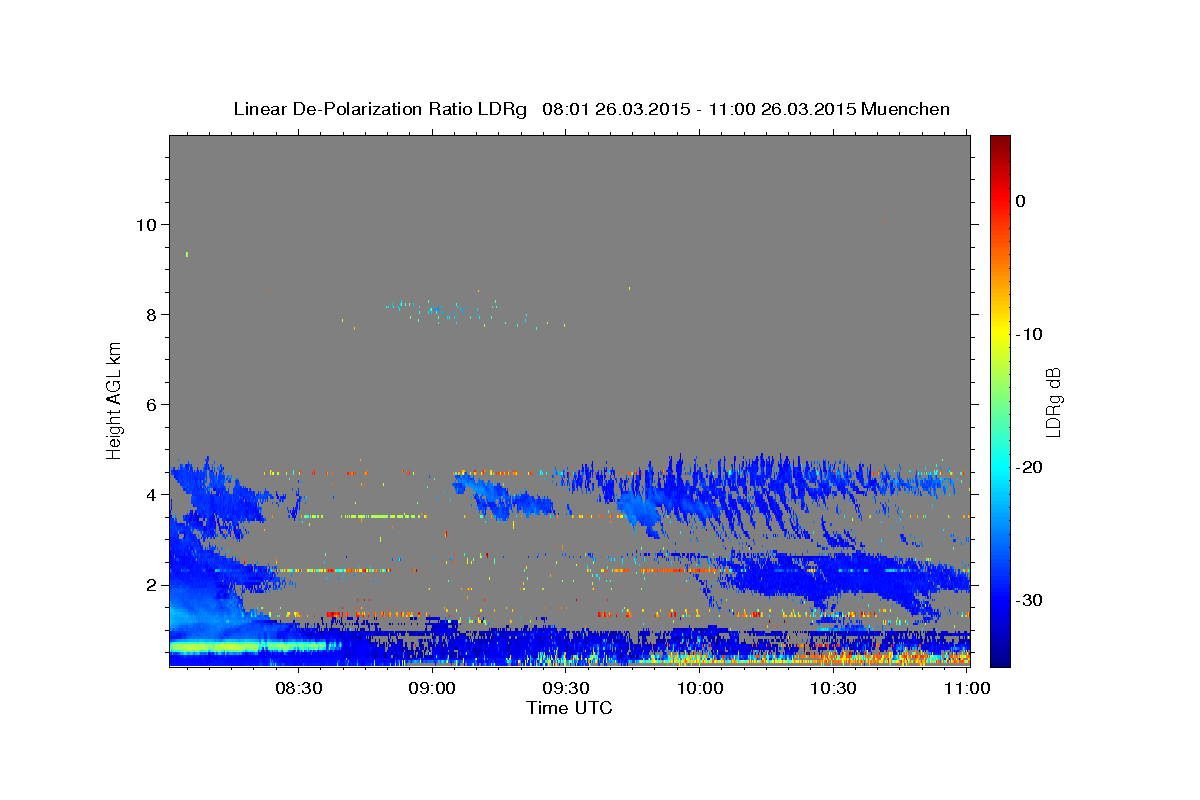Select the 09:00 time tick label
This screenshot has width=1200, height=800.
(433, 688)
